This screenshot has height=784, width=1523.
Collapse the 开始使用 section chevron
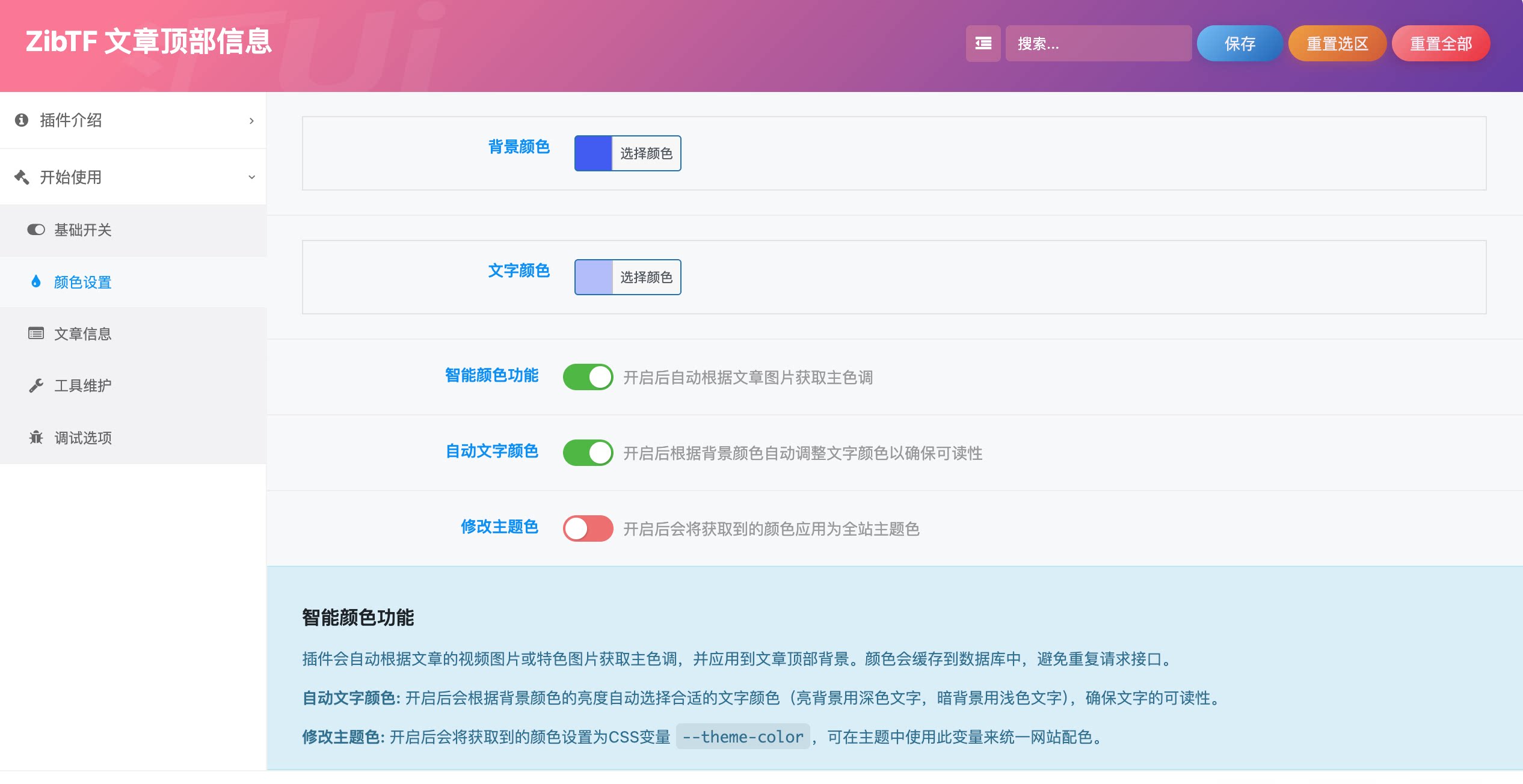click(x=251, y=176)
